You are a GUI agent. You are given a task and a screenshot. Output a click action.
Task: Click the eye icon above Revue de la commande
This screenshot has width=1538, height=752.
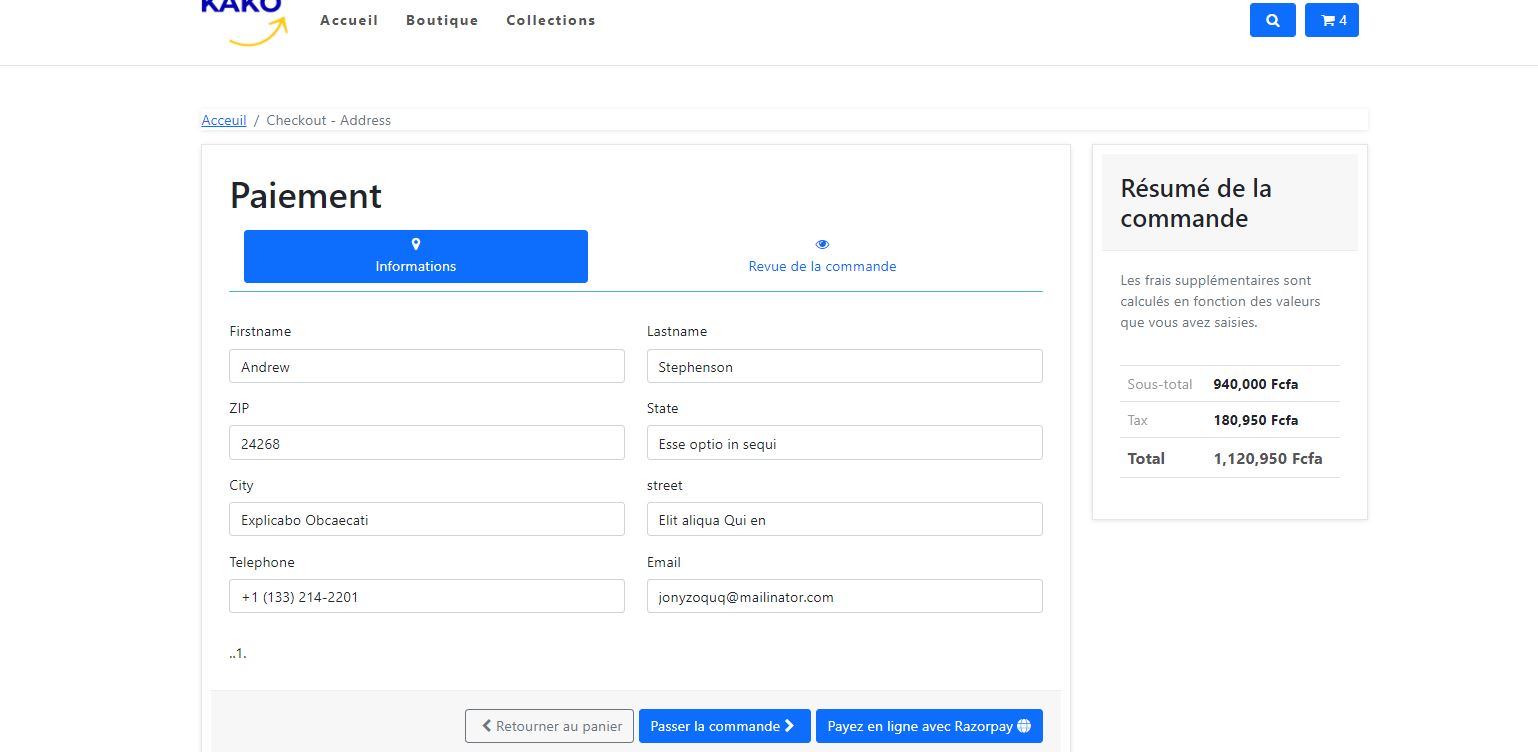822,243
